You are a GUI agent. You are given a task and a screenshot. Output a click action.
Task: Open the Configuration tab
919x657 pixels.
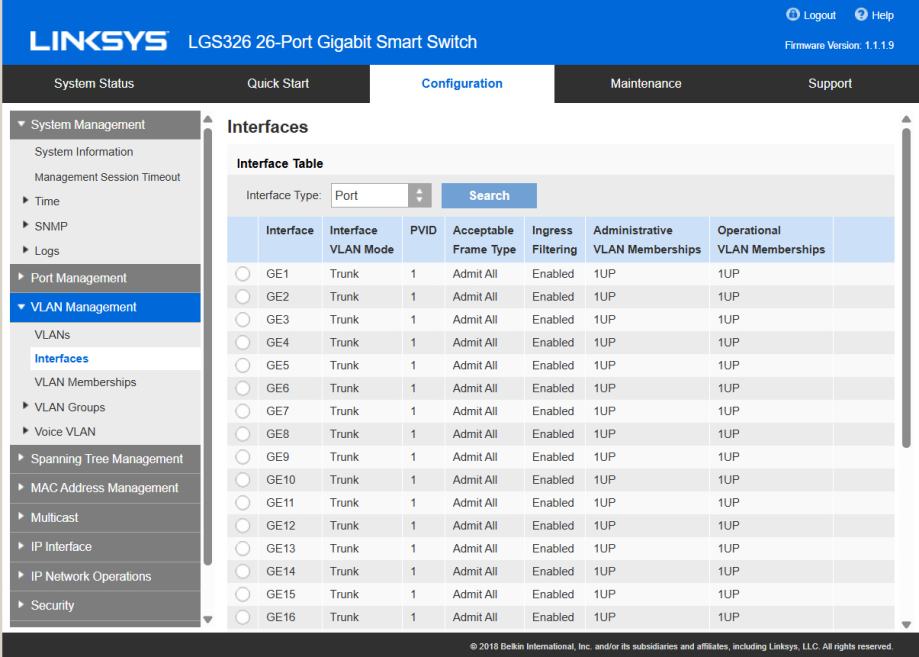pyautogui.click(x=462, y=84)
